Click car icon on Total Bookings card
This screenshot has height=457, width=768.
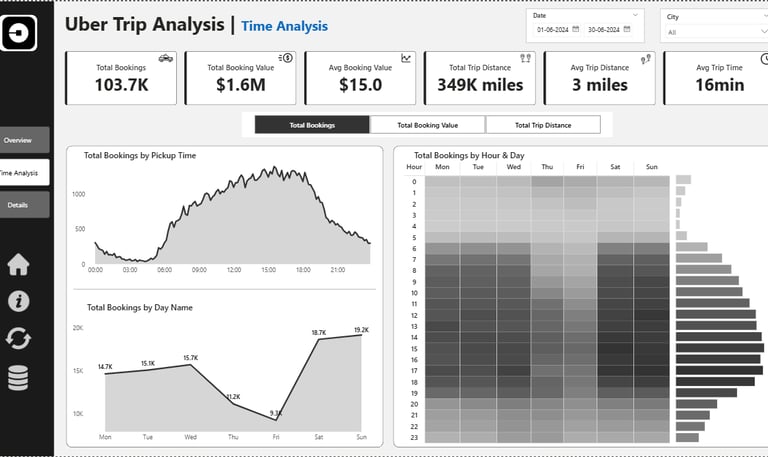[166, 58]
